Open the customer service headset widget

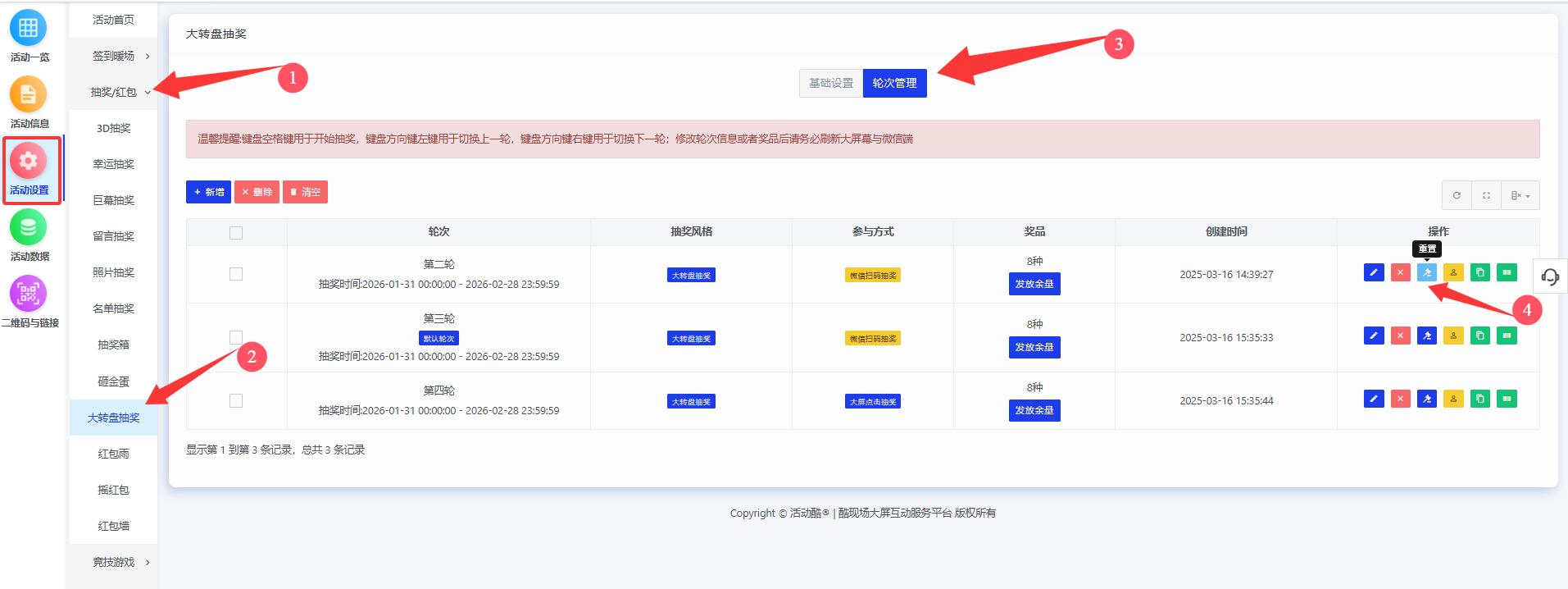click(x=1549, y=276)
